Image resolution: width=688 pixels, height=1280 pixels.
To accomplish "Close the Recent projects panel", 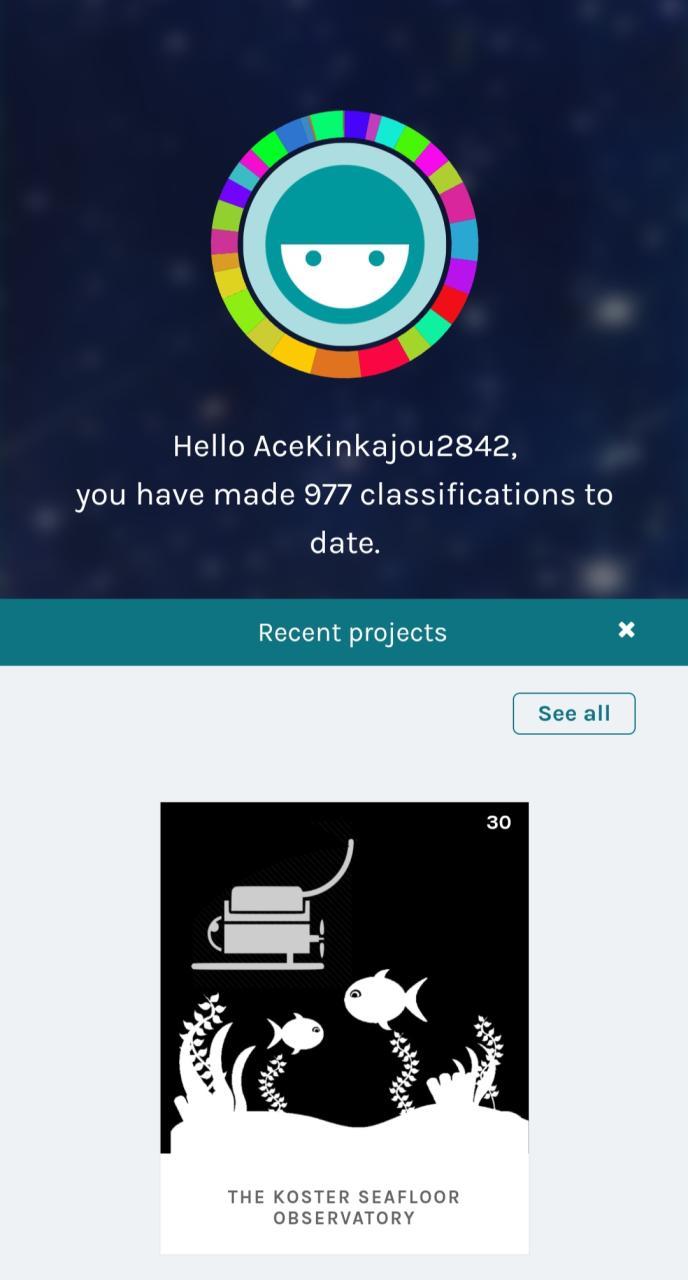I will click(626, 630).
